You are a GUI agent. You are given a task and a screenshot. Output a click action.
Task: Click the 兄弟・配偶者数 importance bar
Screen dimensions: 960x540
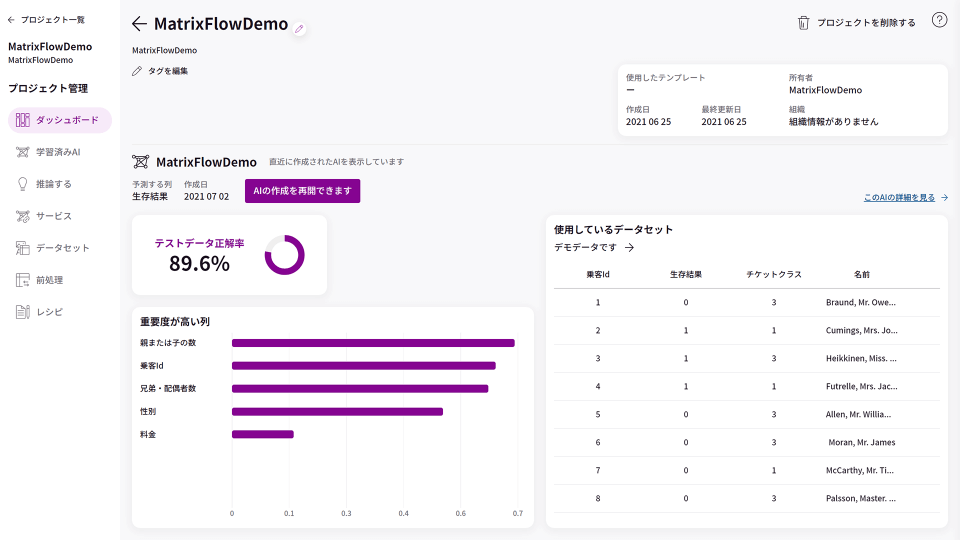[360, 389]
